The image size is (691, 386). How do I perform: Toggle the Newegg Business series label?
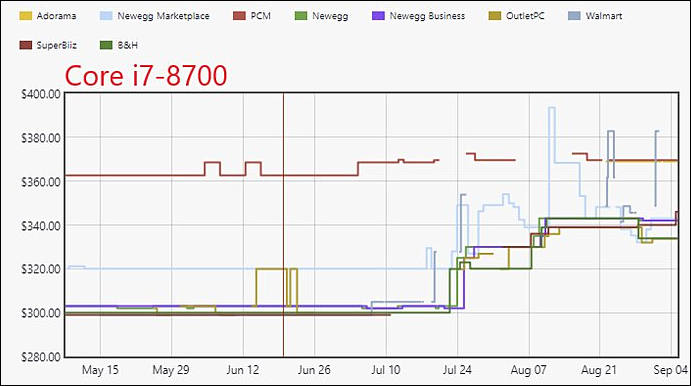[x=427, y=16]
